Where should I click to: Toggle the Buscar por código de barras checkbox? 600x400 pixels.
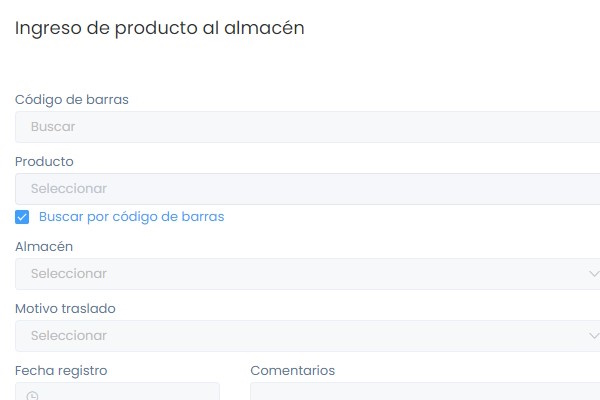pos(22,217)
